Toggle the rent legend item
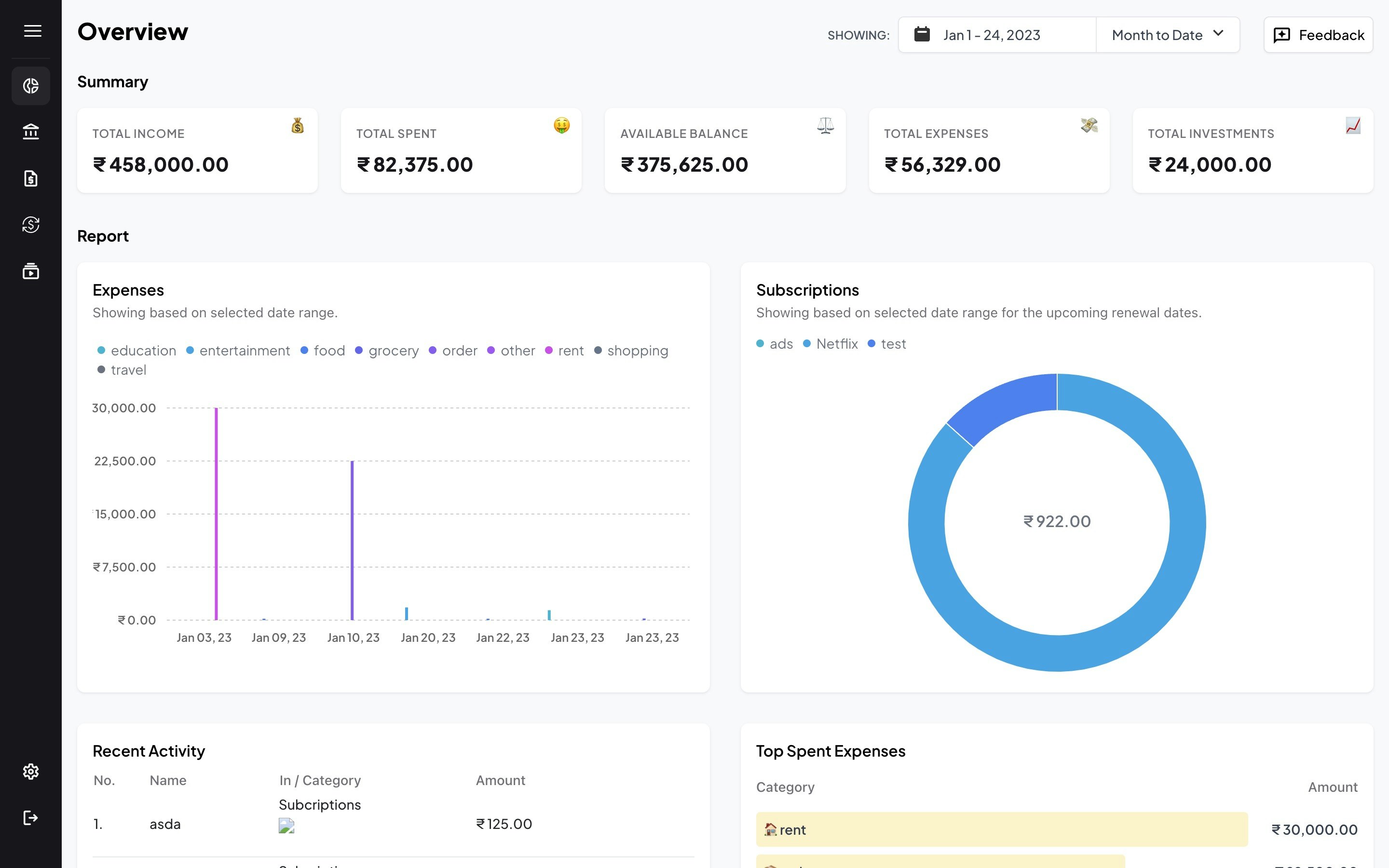This screenshot has width=1389, height=868. click(x=564, y=350)
